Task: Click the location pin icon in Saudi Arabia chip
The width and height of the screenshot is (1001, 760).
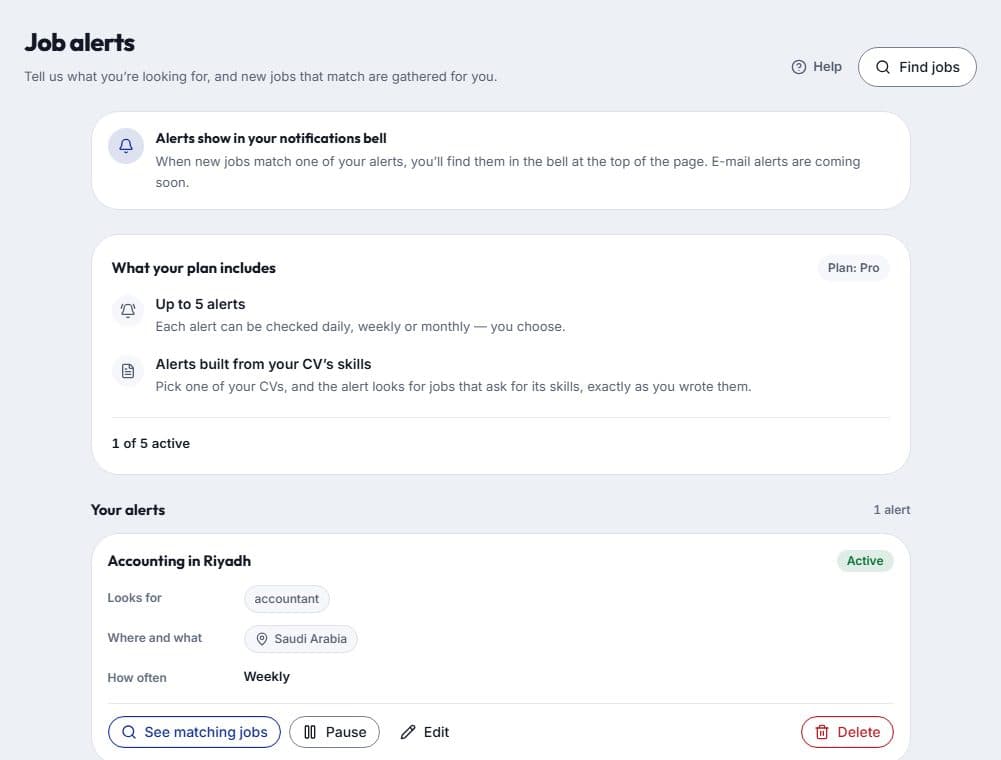Action: point(262,639)
